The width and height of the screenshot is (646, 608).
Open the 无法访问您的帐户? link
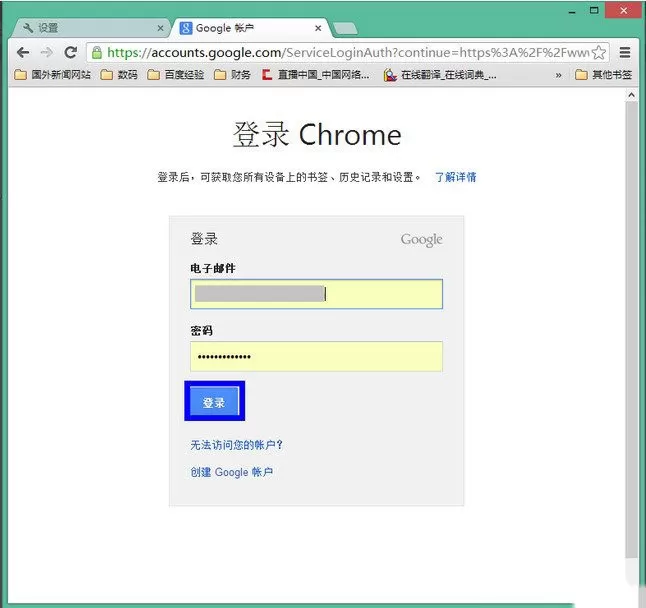tap(236, 445)
